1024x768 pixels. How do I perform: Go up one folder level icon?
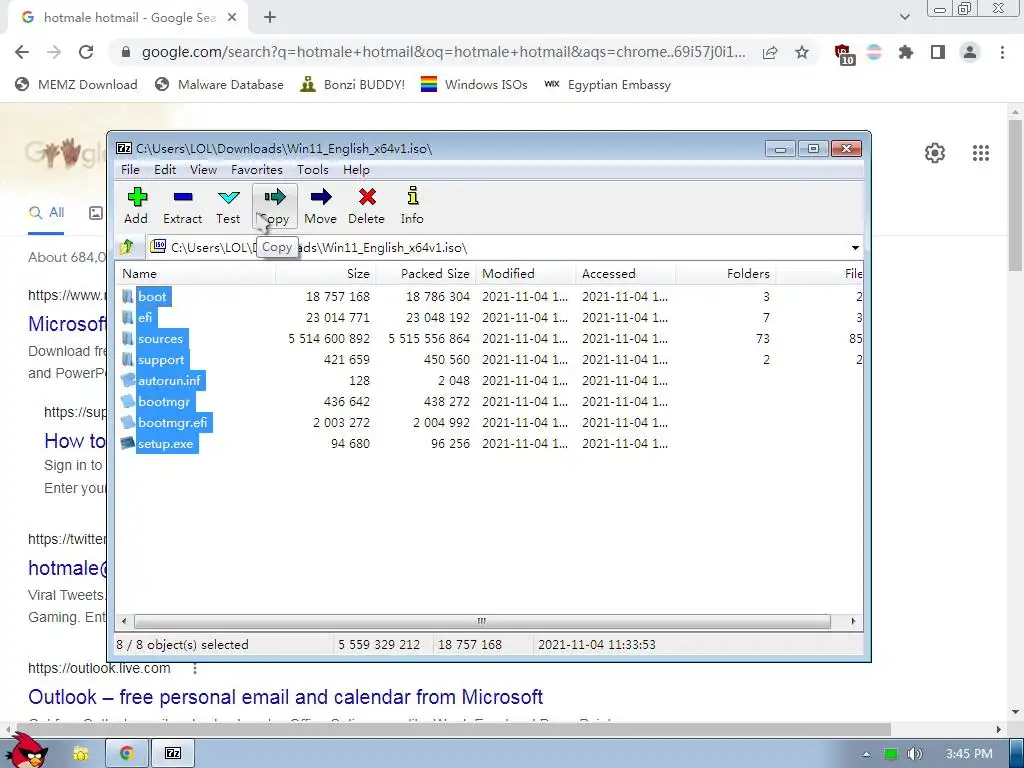click(x=127, y=247)
